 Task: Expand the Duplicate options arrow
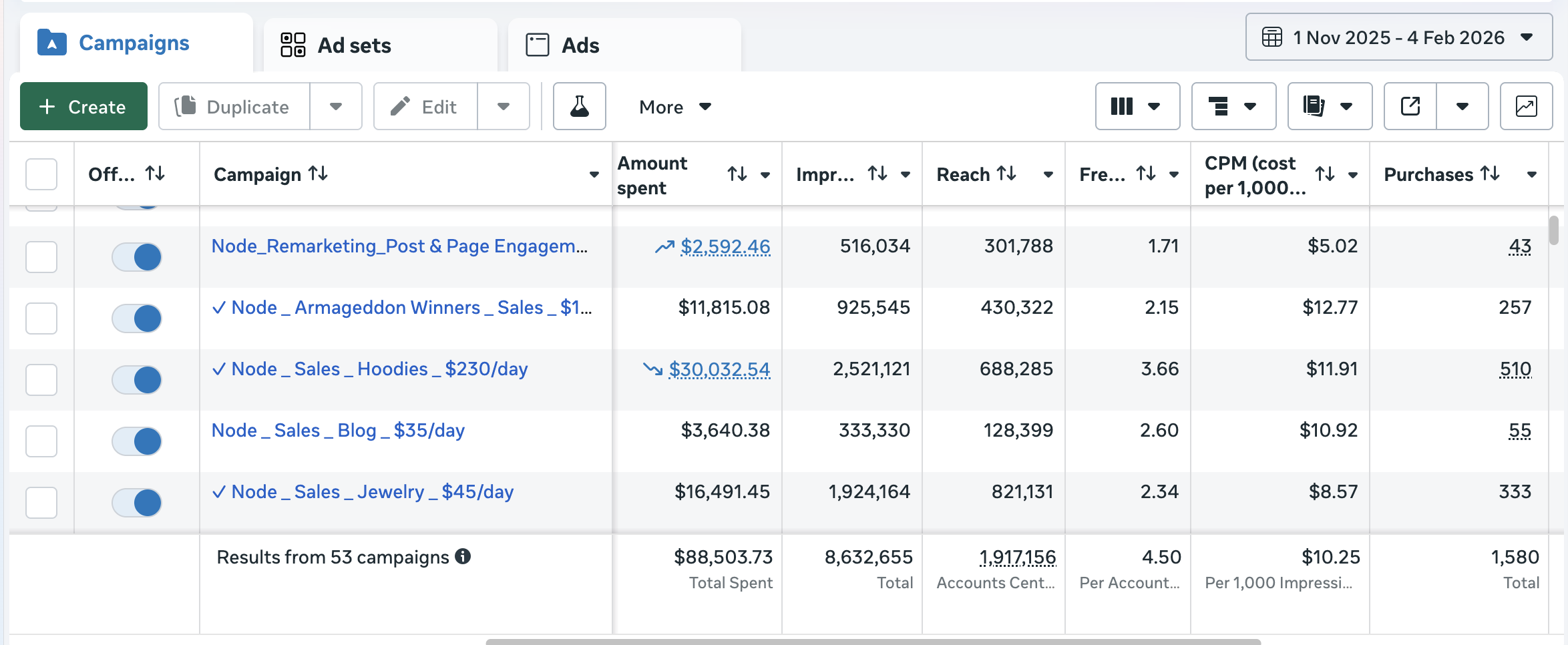coord(336,106)
